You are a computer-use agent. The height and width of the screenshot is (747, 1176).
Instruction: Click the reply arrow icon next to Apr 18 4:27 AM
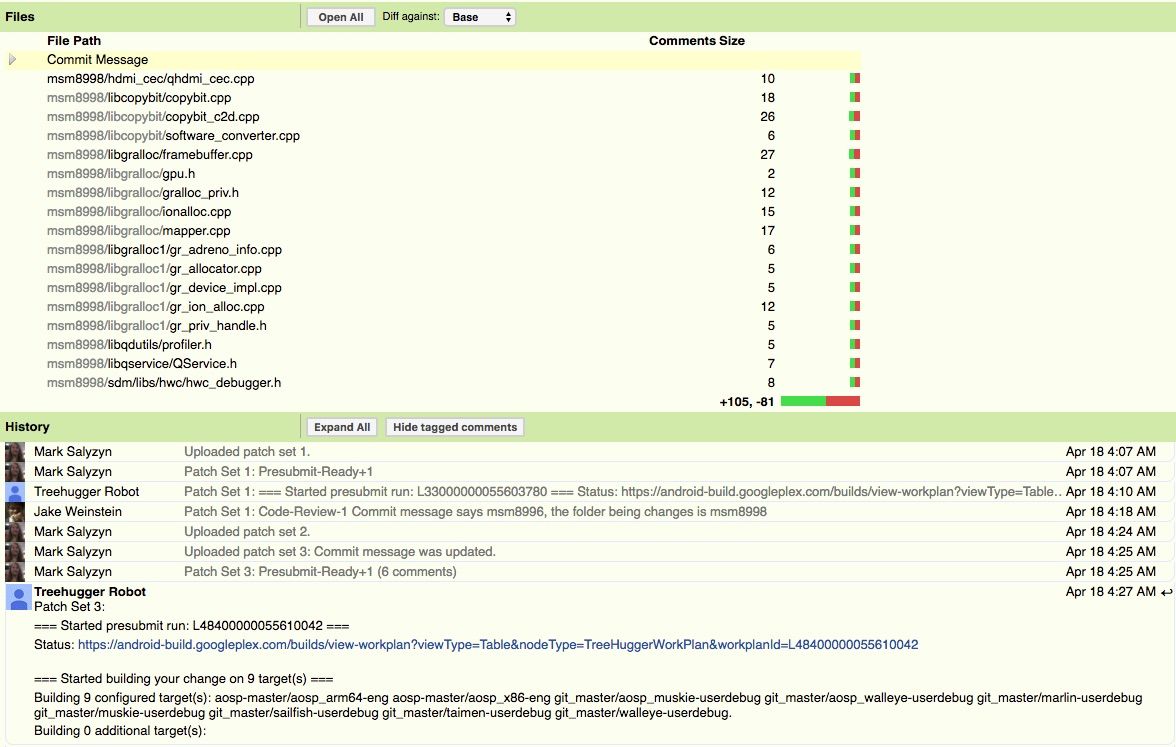click(x=1166, y=592)
